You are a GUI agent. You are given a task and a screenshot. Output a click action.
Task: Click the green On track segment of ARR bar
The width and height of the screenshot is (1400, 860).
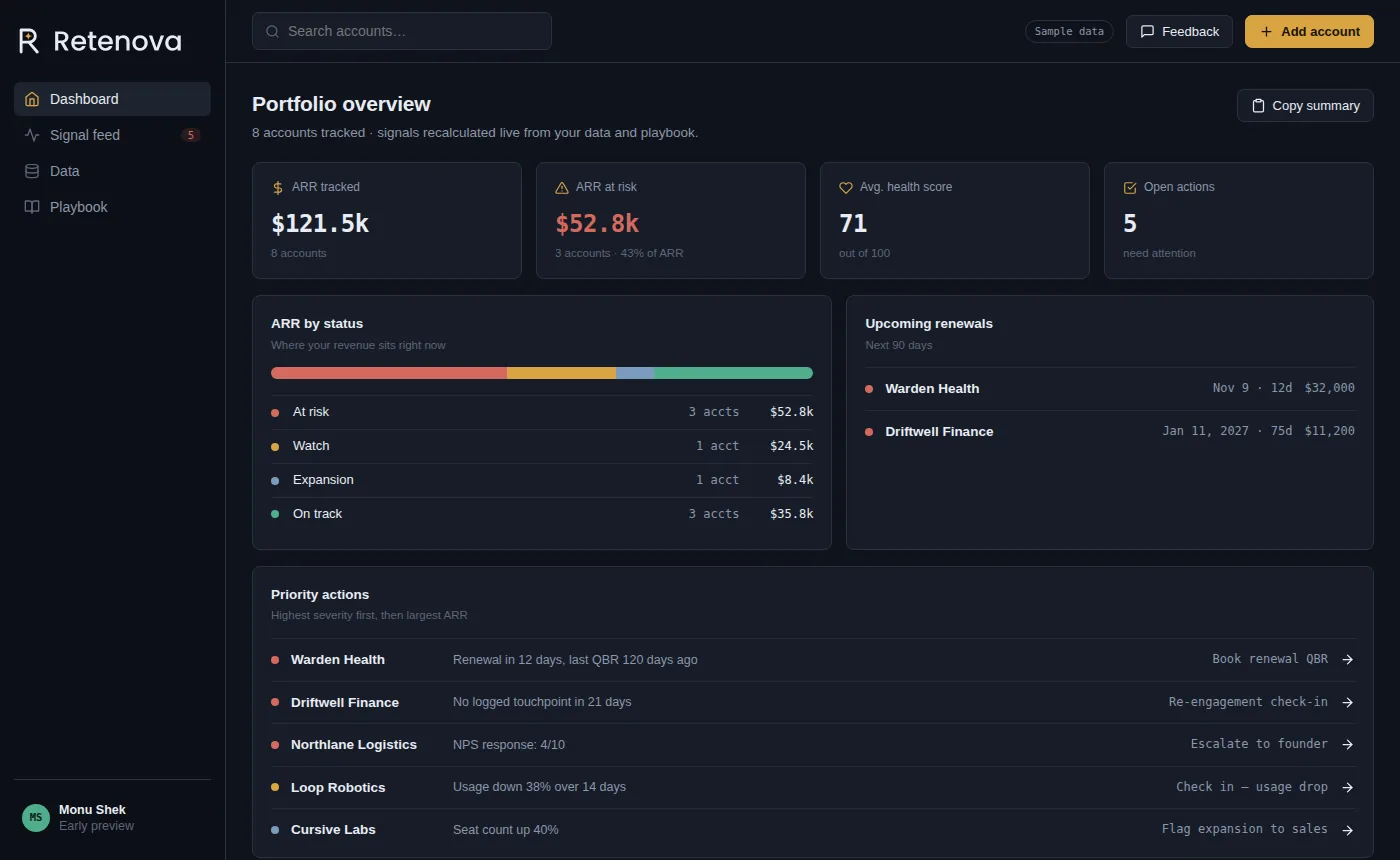click(733, 373)
